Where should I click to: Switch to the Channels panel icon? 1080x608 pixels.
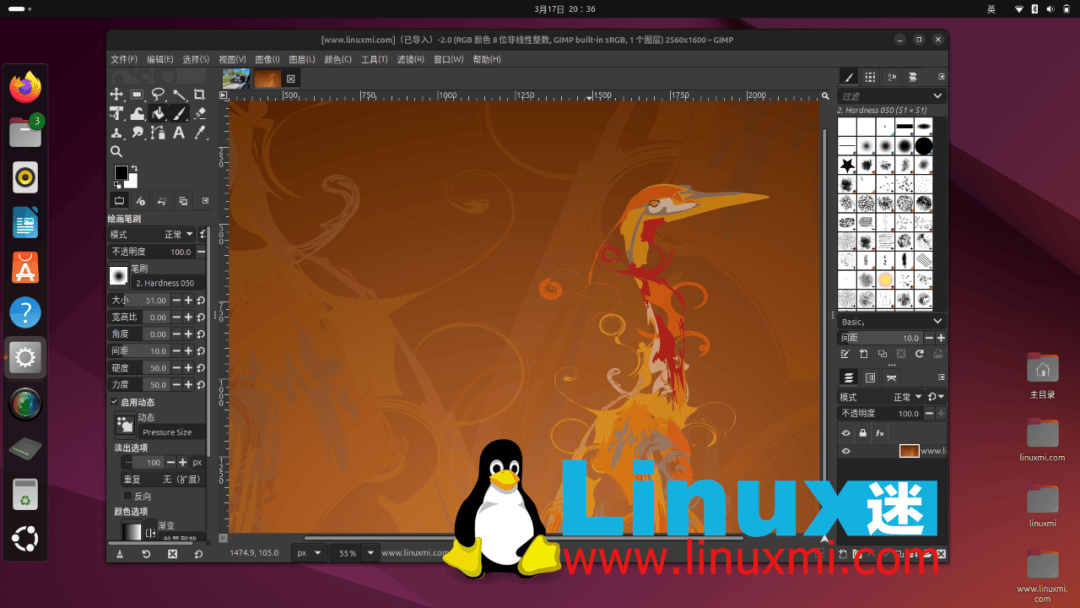870,376
